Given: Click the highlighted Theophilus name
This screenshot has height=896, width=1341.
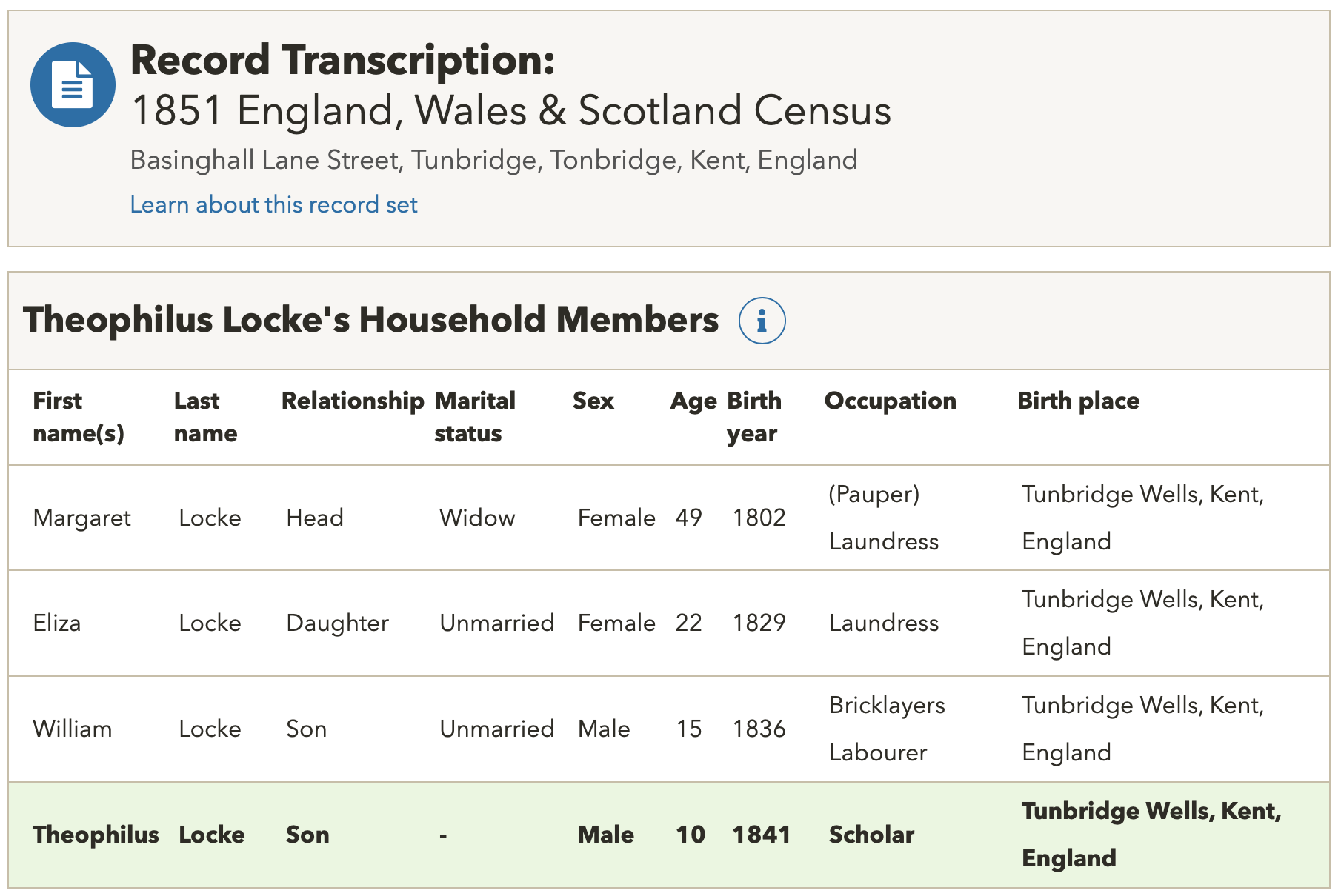Looking at the screenshot, I should point(96,835).
